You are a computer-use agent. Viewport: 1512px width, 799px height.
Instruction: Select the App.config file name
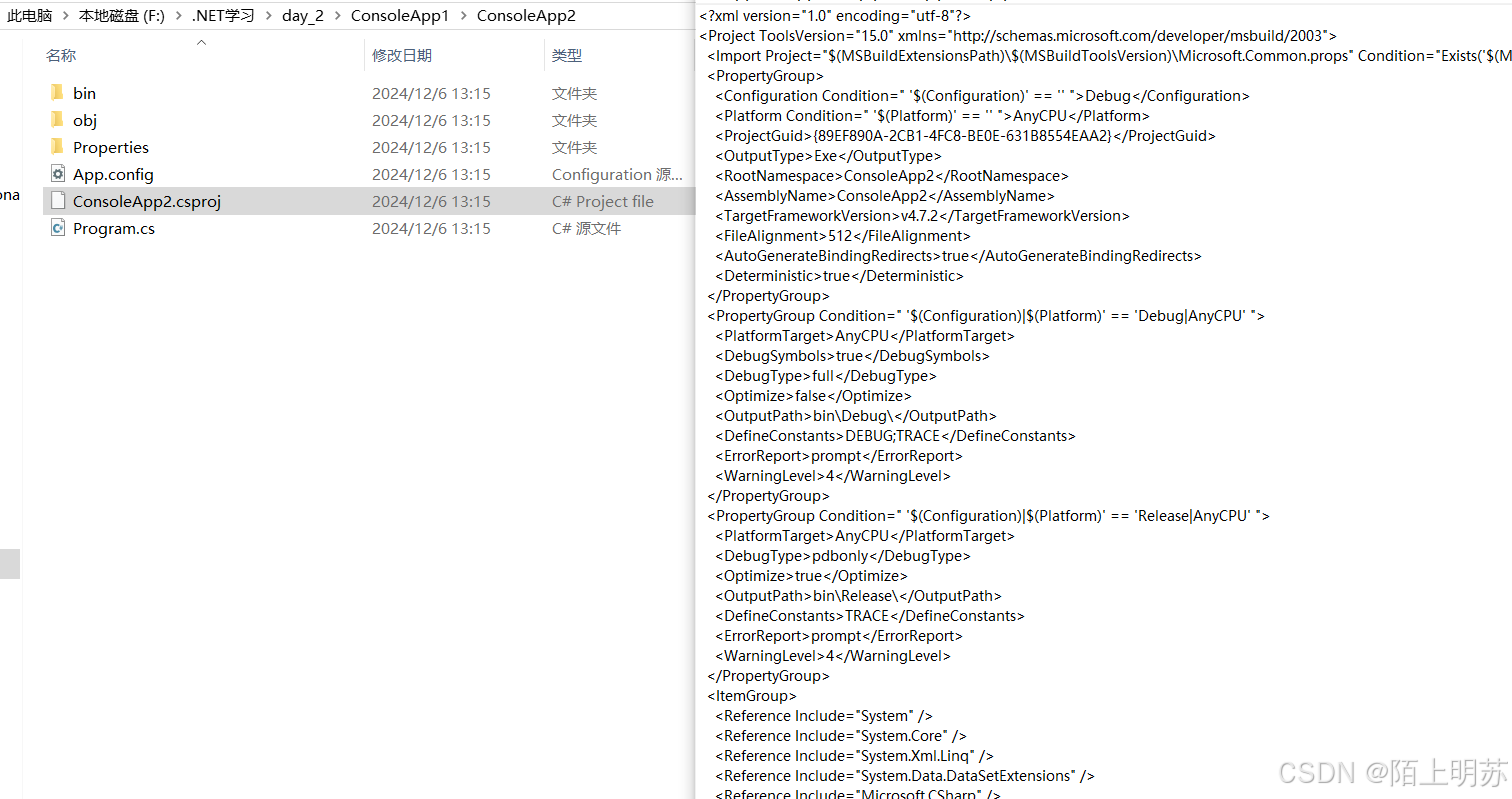click(x=113, y=174)
